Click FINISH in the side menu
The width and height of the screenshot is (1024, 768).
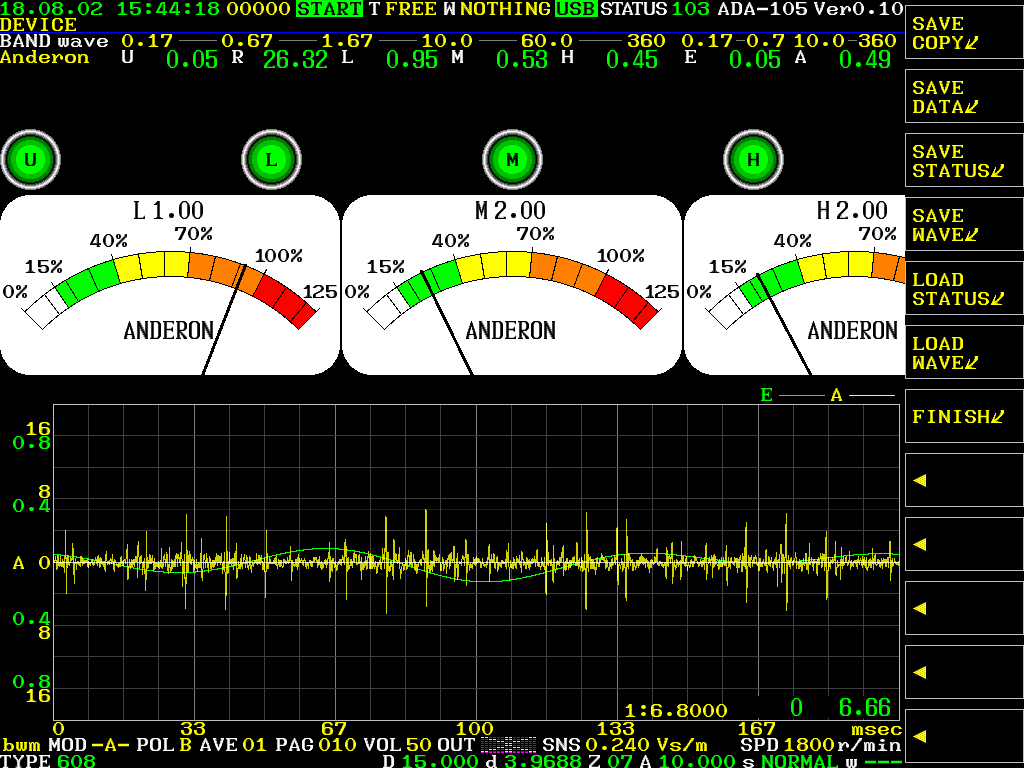964,416
